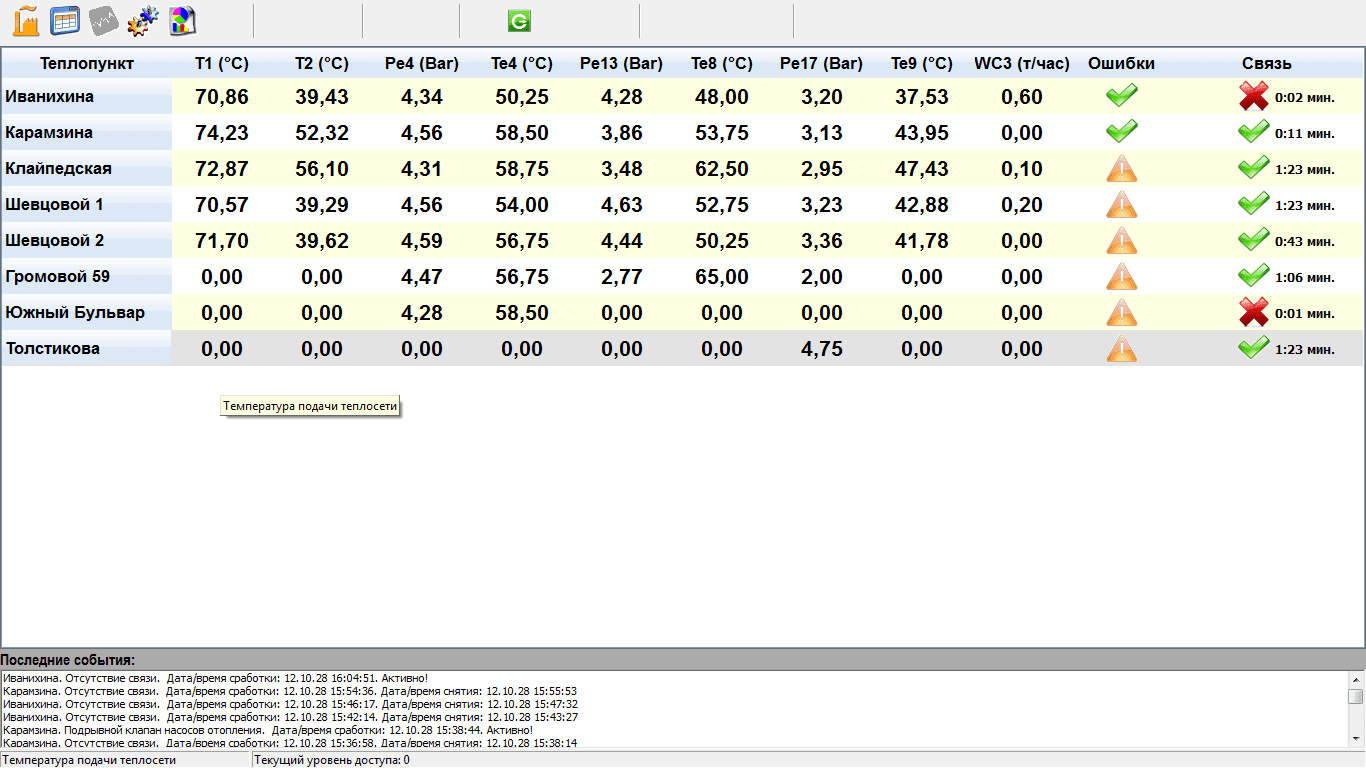Viewport: 1366px width, 768px height.
Task: Click the green refresh icon in toolbar
Action: pyautogui.click(x=519, y=21)
